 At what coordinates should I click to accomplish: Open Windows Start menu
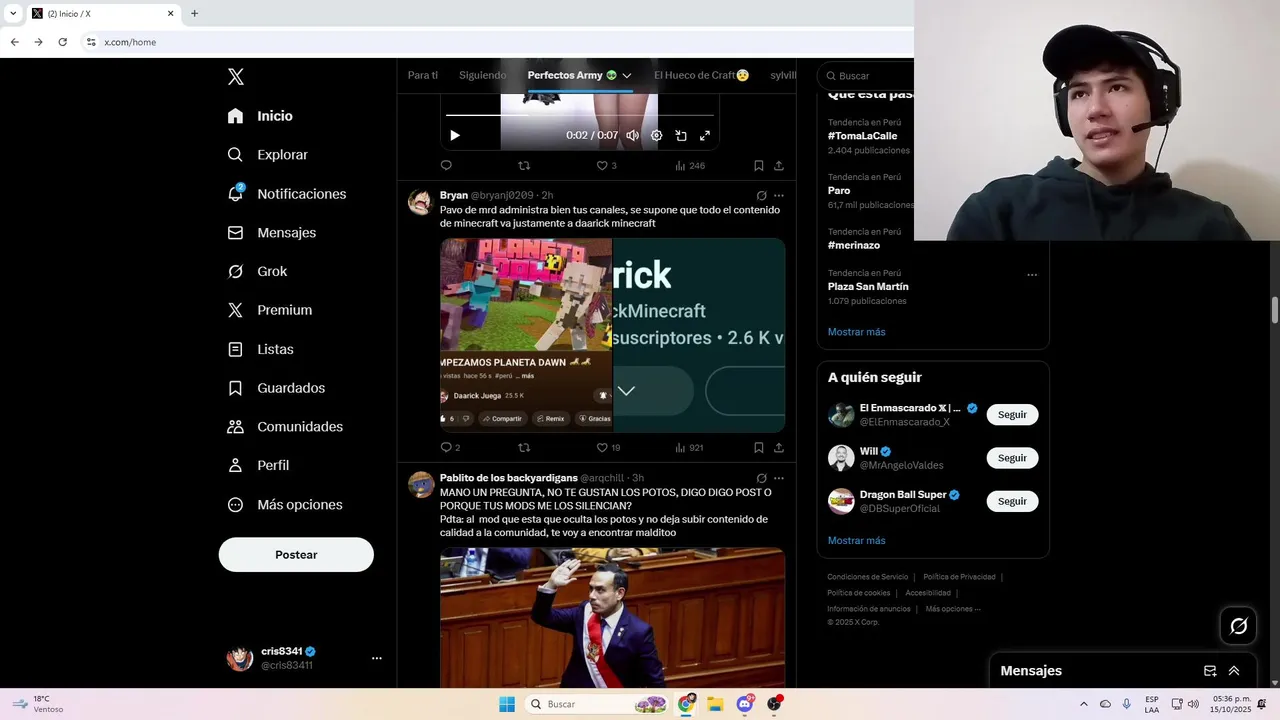(x=507, y=704)
